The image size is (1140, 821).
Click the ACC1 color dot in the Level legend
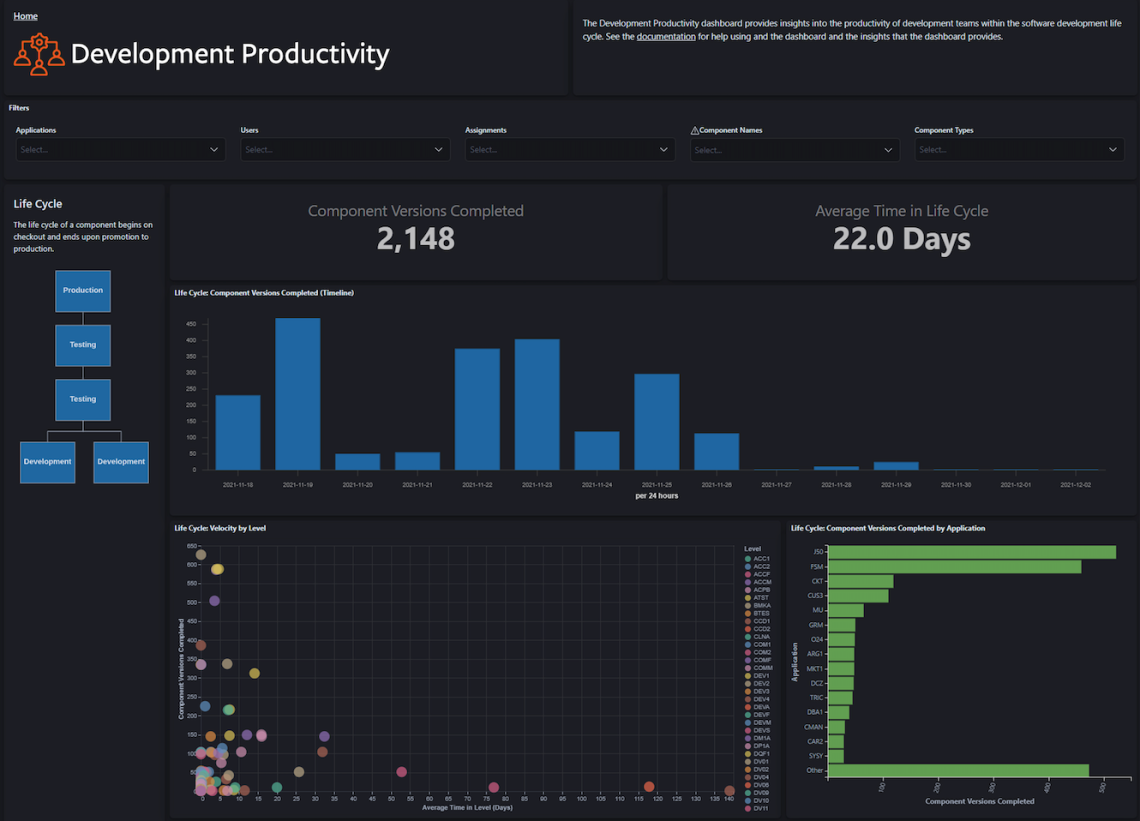pyautogui.click(x=749, y=559)
